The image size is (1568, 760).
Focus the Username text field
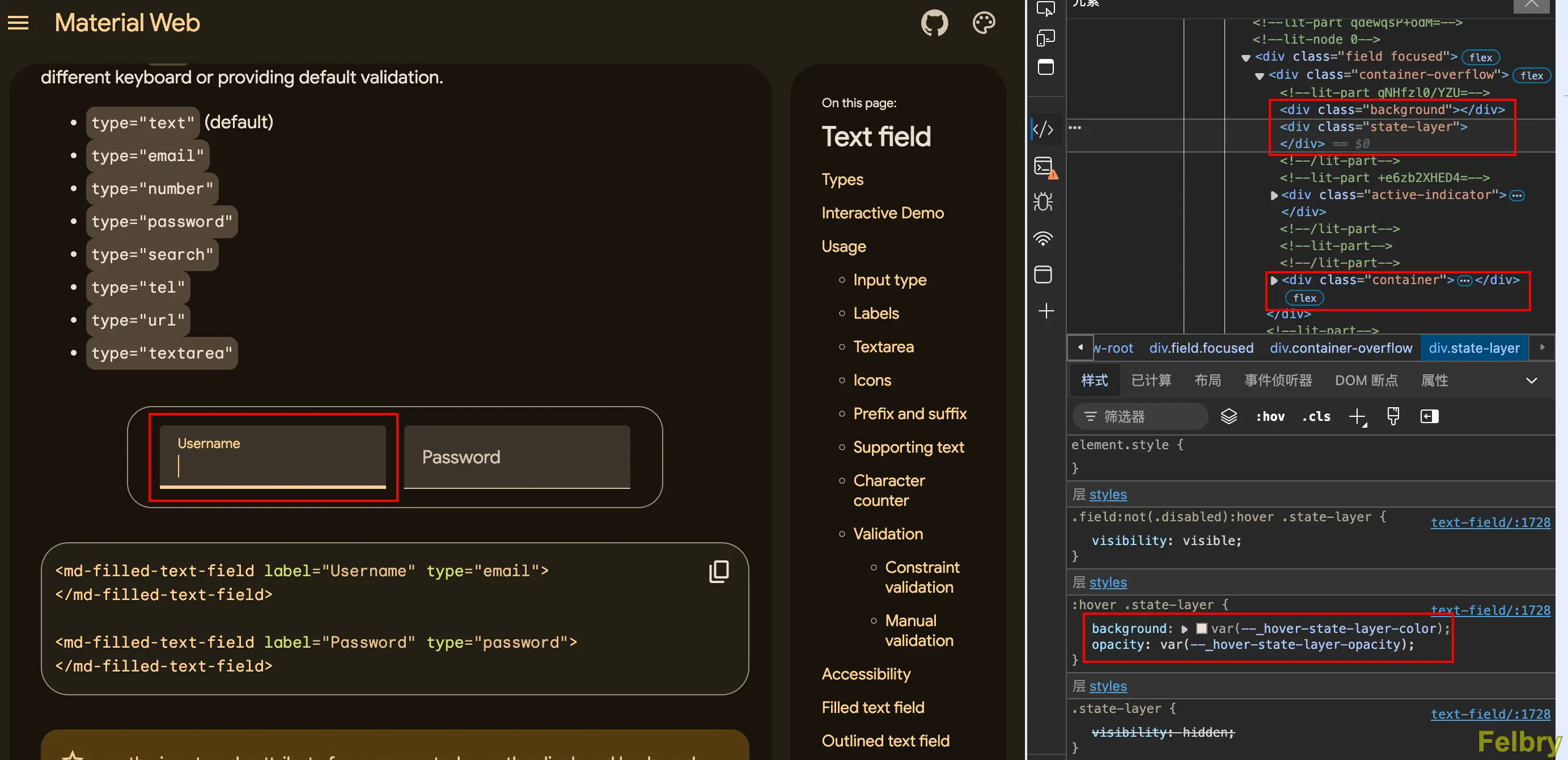tap(273, 457)
